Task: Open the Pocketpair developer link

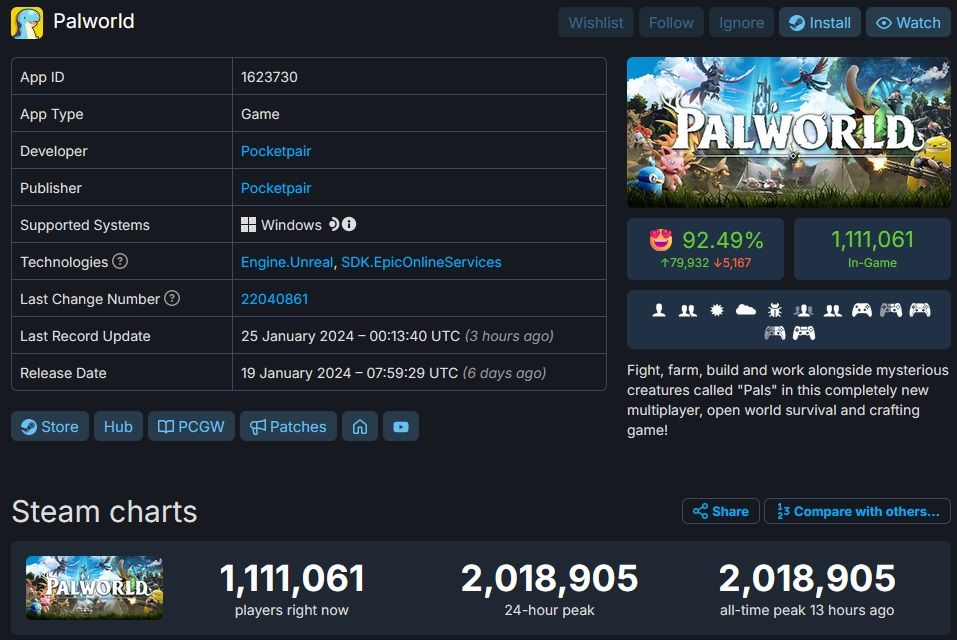Action: (x=276, y=150)
